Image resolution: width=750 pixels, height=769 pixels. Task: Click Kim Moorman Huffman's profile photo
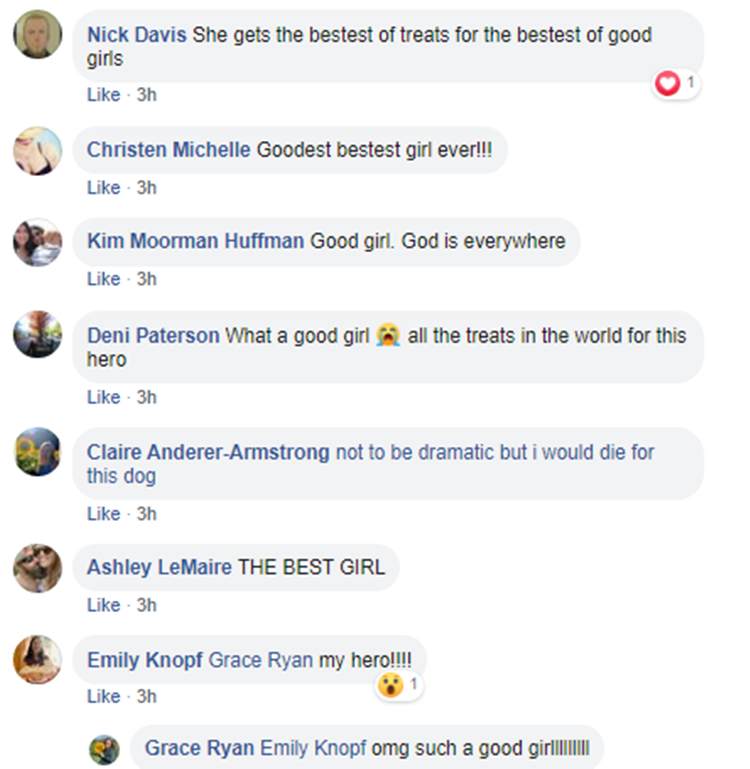[x=38, y=243]
